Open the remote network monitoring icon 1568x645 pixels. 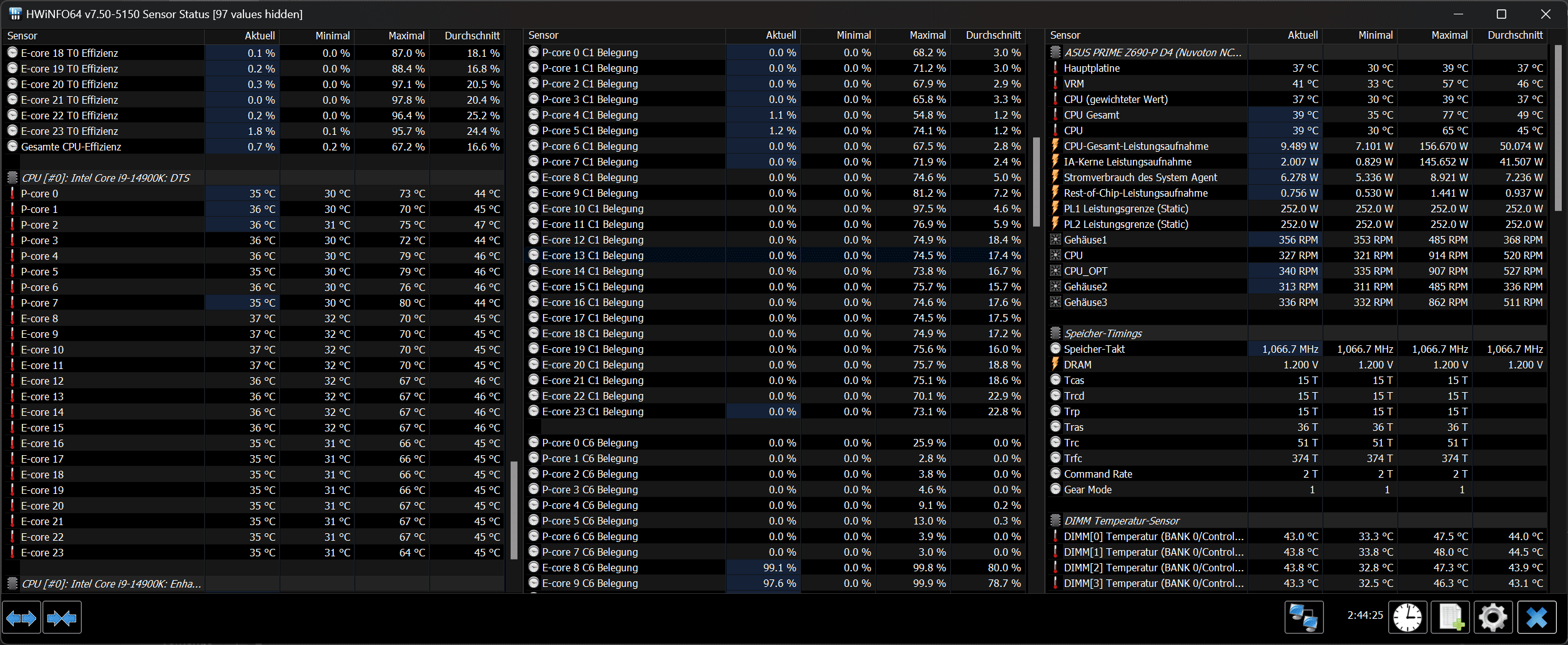(1304, 618)
